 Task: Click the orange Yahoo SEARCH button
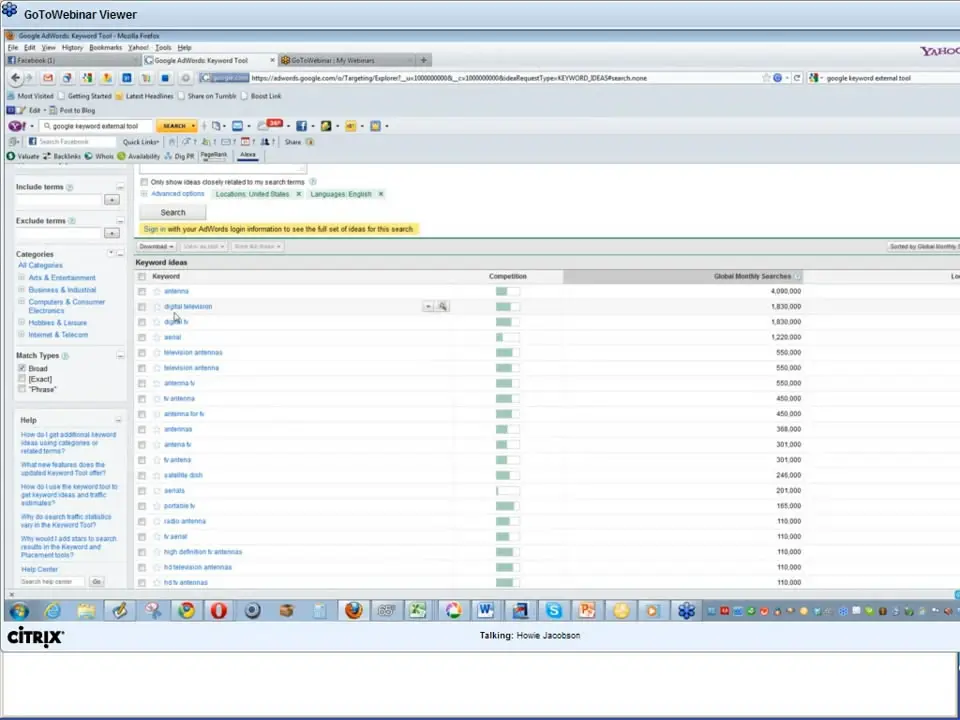pos(176,126)
